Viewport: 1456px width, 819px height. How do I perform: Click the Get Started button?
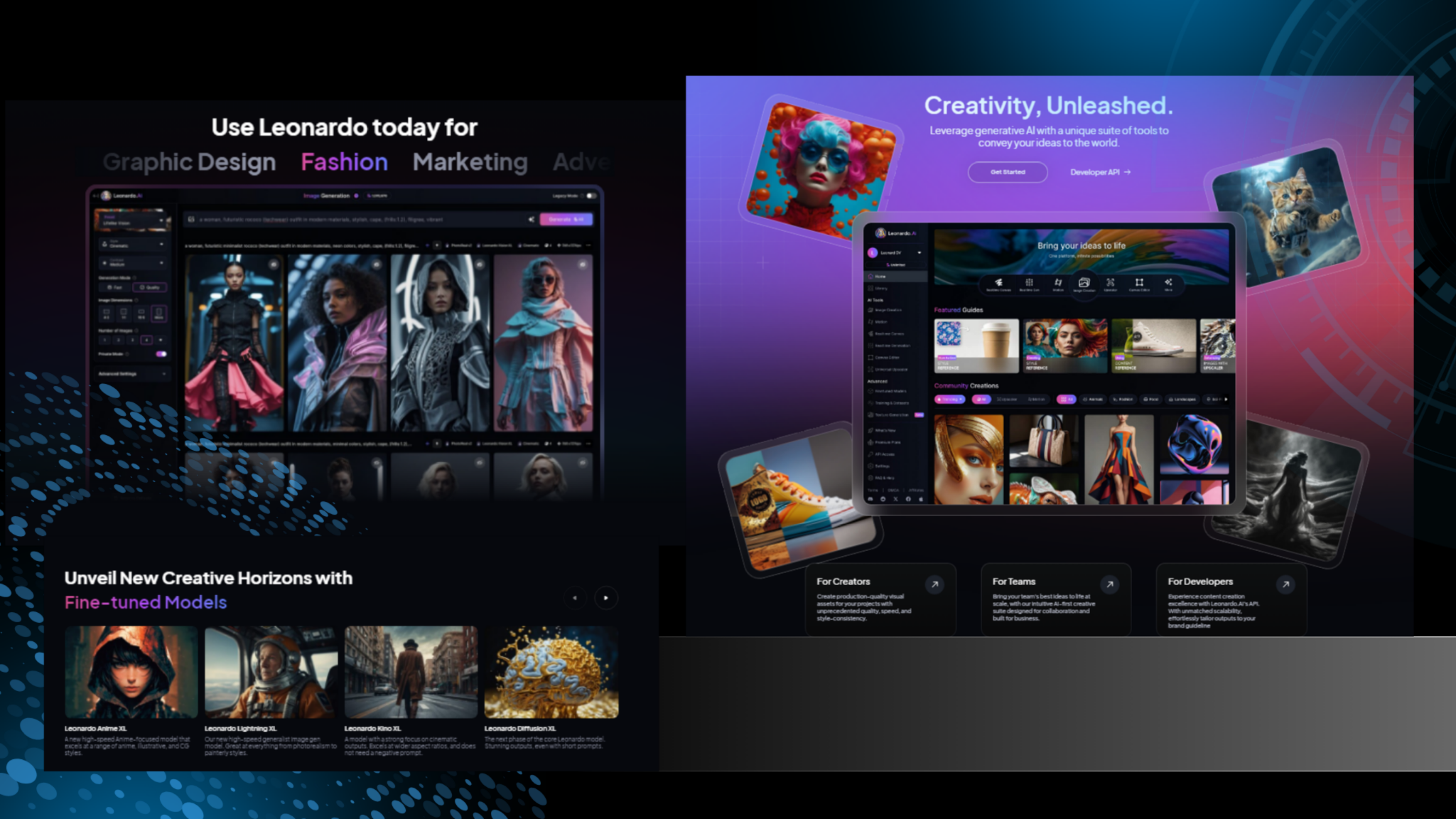(x=1007, y=172)
